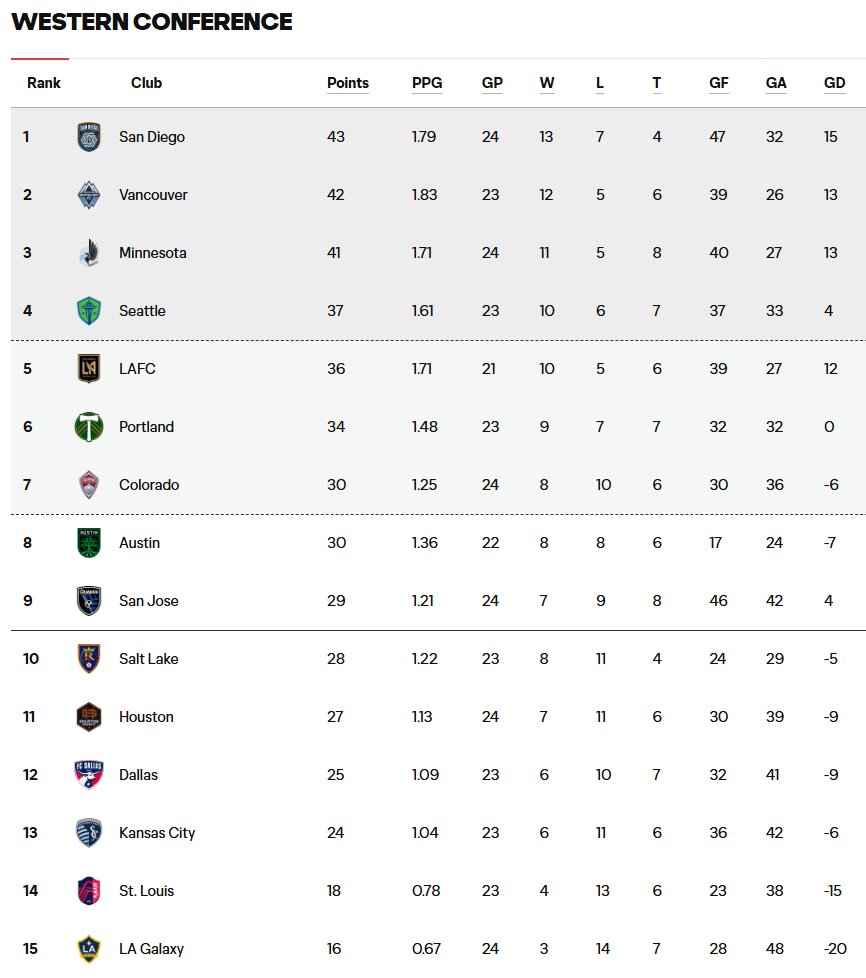Sort standings by Points column header

(348, 83)
